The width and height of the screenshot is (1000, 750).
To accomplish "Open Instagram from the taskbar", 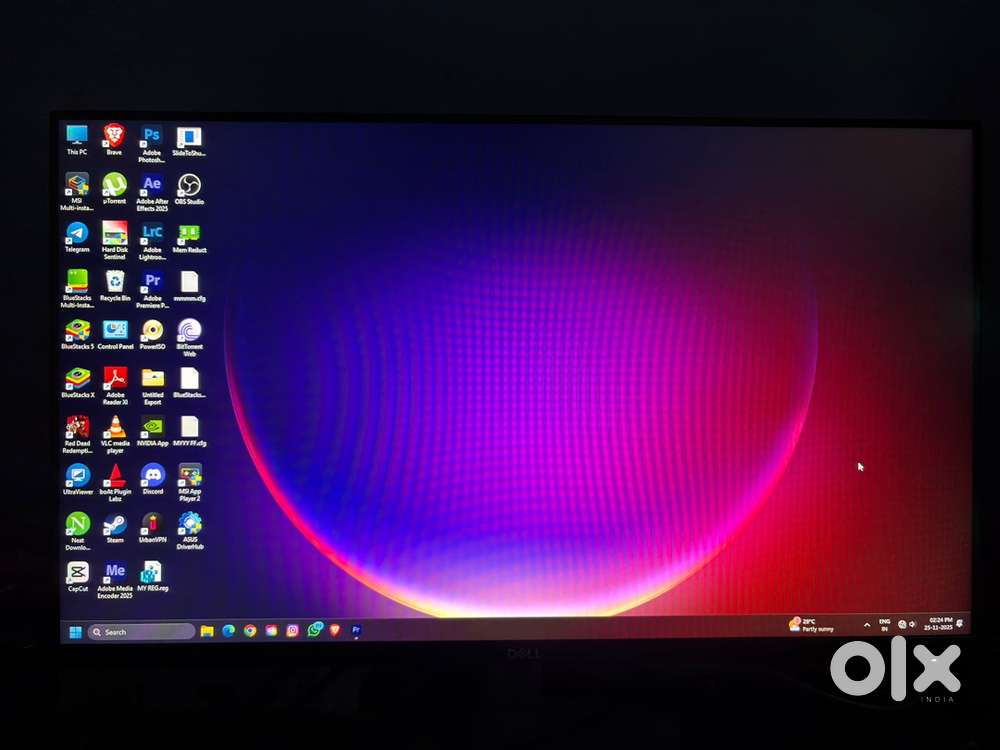I will point(293,630).
